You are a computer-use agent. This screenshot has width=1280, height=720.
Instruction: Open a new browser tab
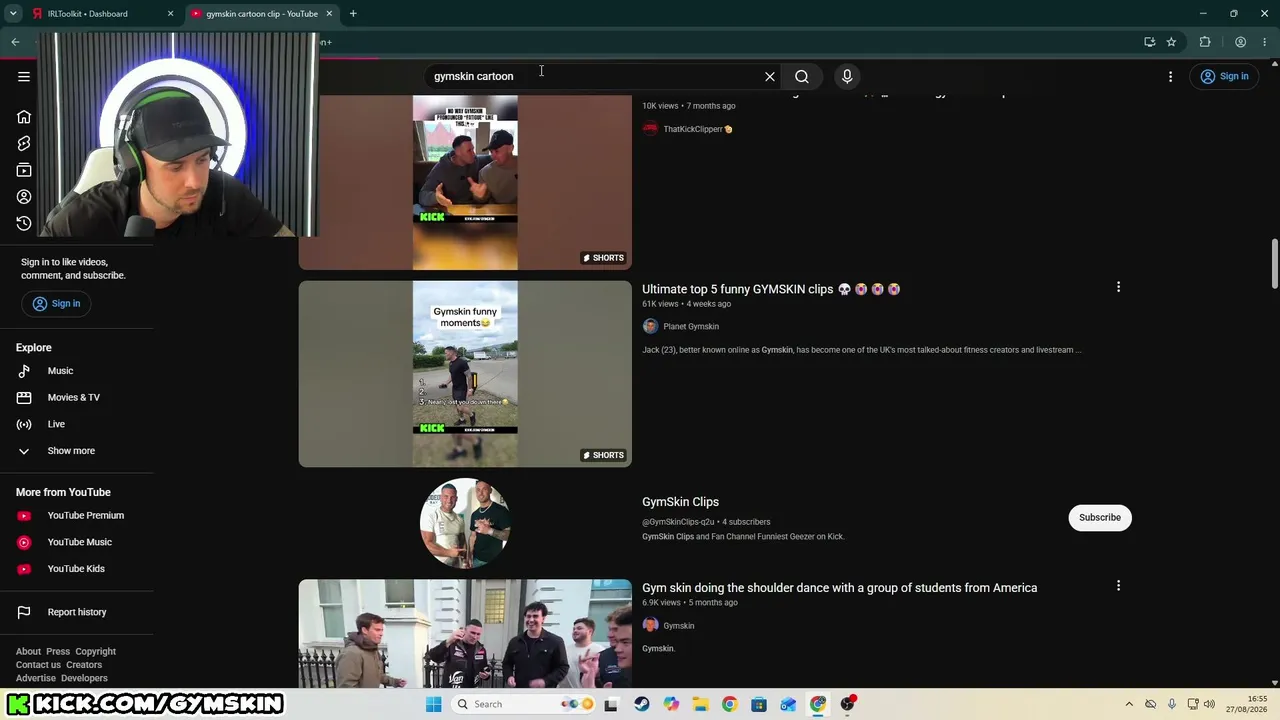point(353,14)
